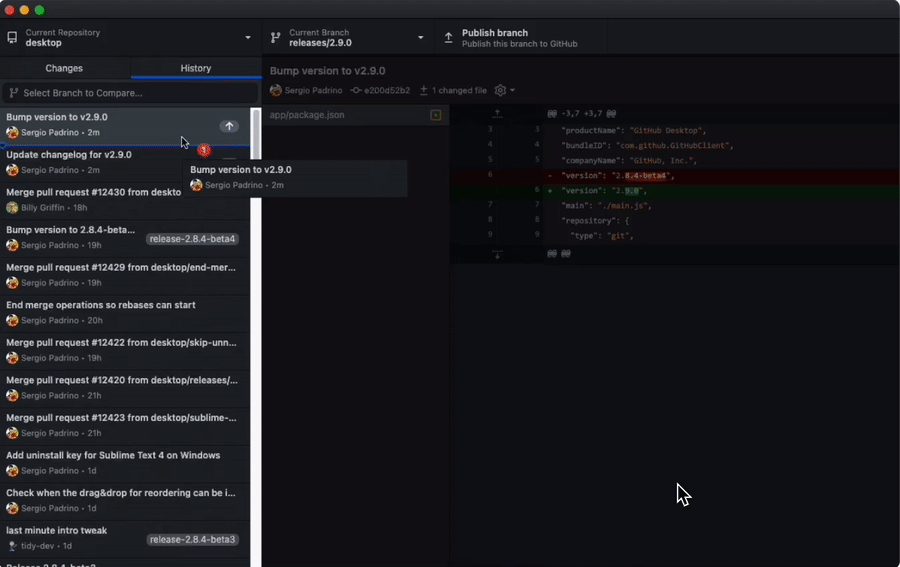Image resolution: width=900 pixels, height=567 pixels.
Task: Select commit Bump version to v2.9.0 in history list
Action: click(125, 125)
